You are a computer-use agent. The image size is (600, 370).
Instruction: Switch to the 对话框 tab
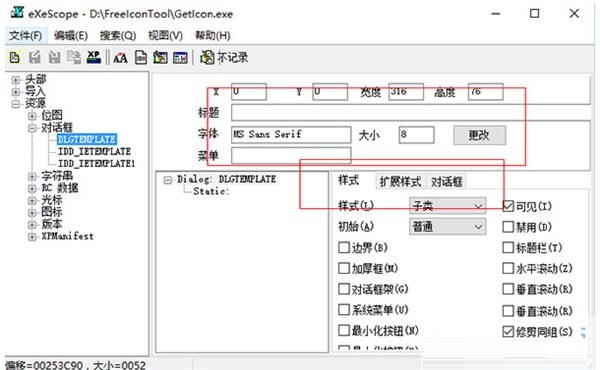pos(447,181)
